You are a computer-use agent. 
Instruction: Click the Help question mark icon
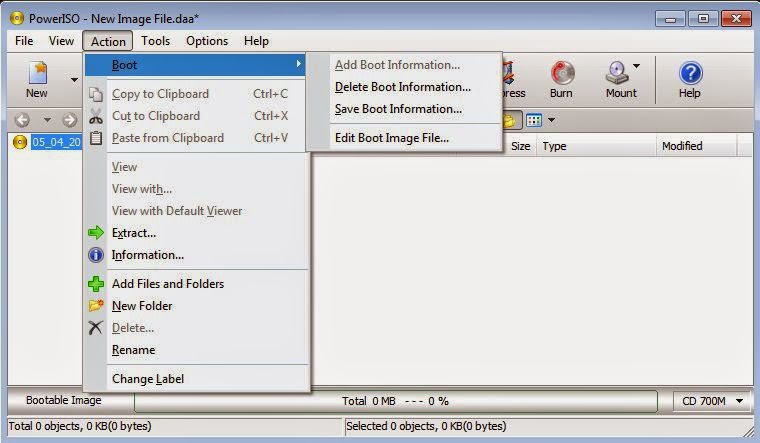pos(690,73)
